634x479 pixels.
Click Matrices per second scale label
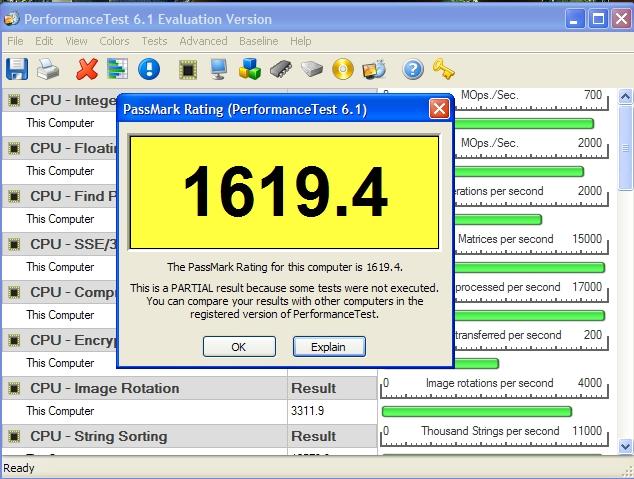click(x=505, y=239)
